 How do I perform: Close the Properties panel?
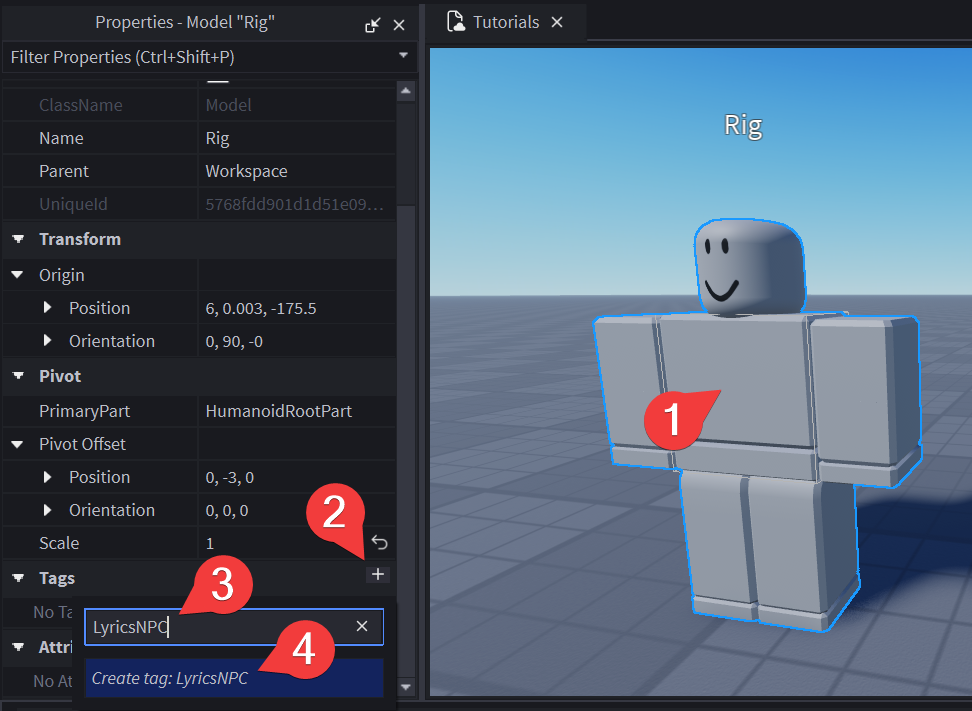coord(399,25)
